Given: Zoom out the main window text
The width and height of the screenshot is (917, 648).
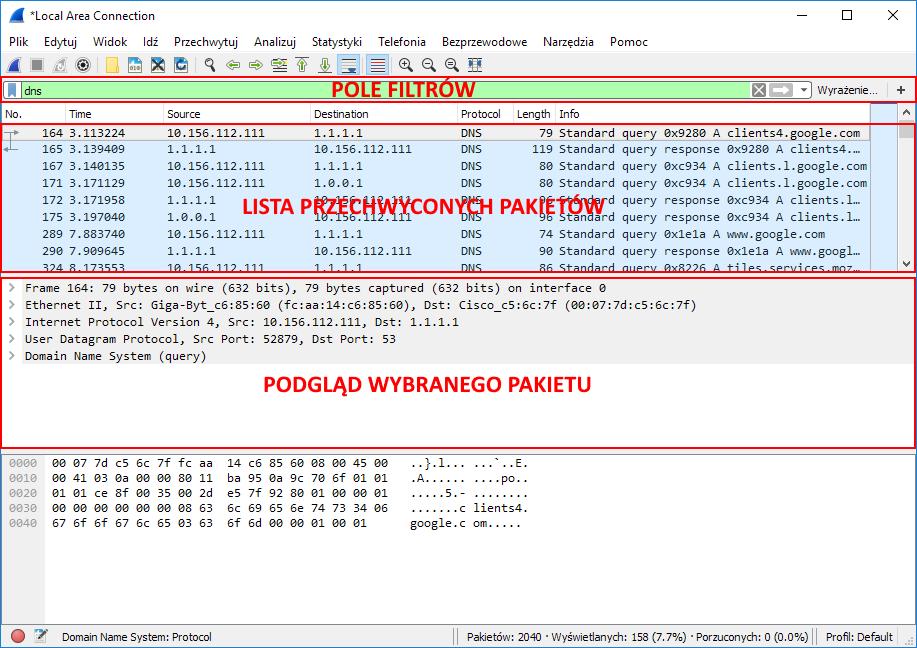Looking at the screenshot, I should [429, 65].
